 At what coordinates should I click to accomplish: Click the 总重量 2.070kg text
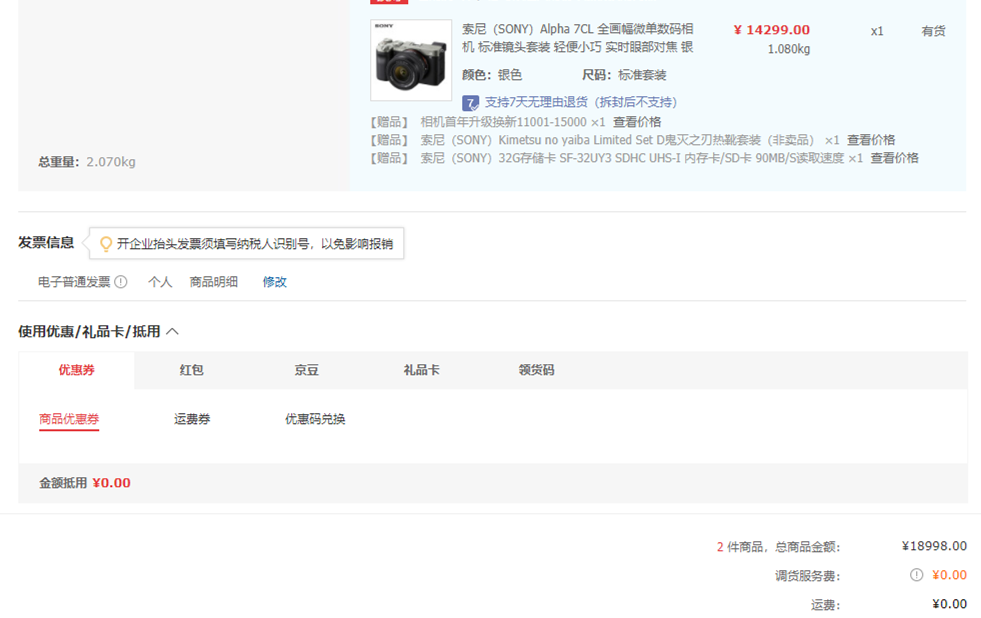pyautogui.click(x=87, y=162)
